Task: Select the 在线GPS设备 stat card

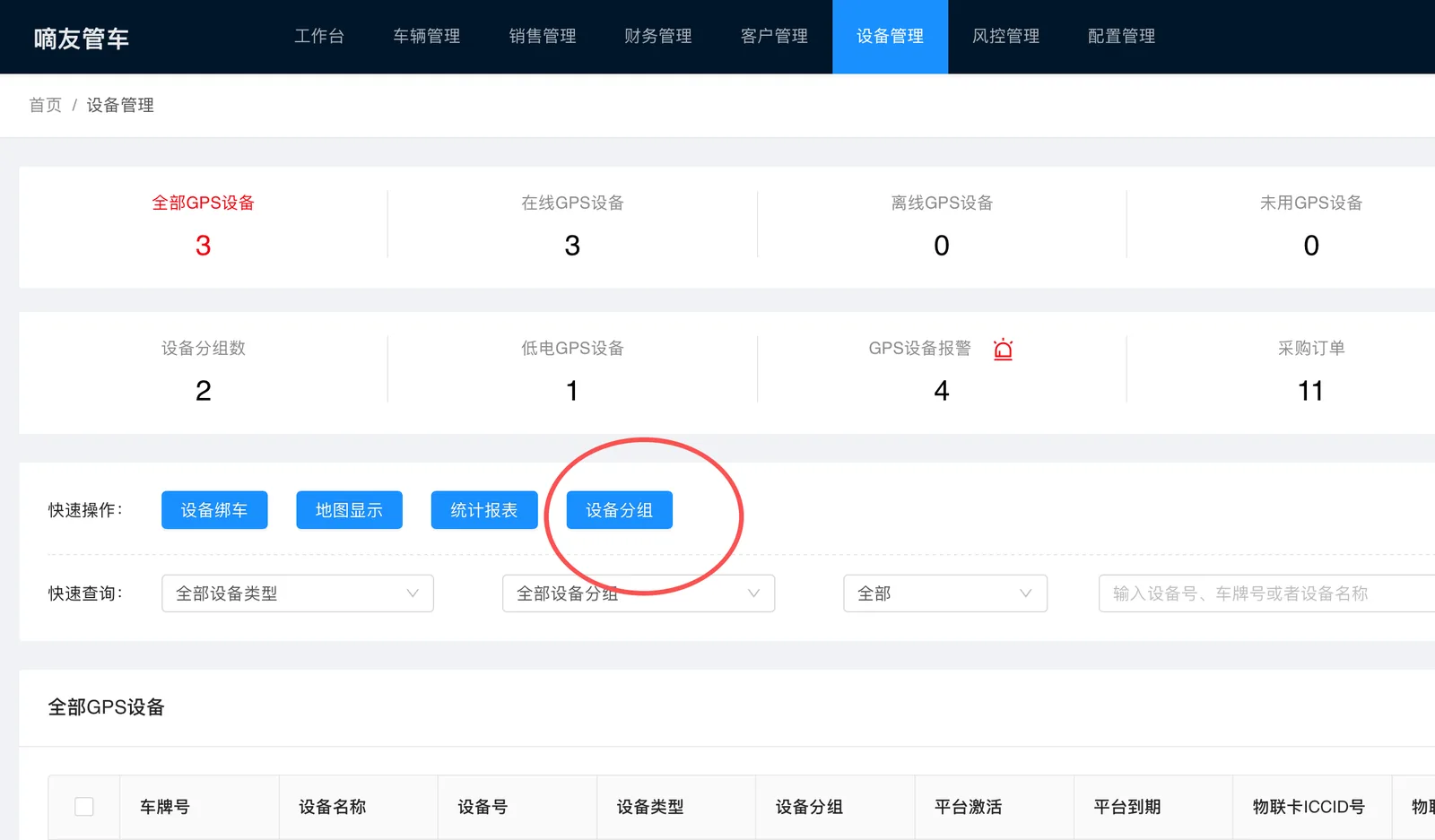Action: pyautogui.click(x=572, y=227)
